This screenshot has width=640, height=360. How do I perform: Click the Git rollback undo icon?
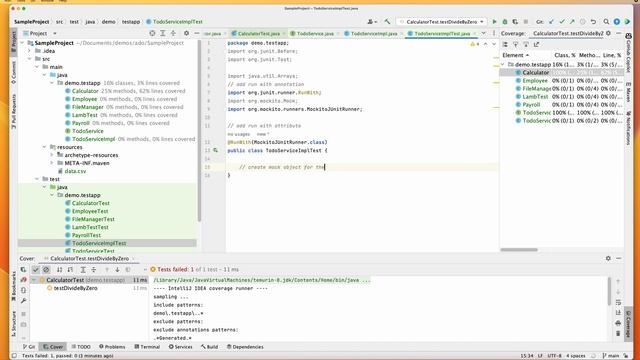[593, 22]
